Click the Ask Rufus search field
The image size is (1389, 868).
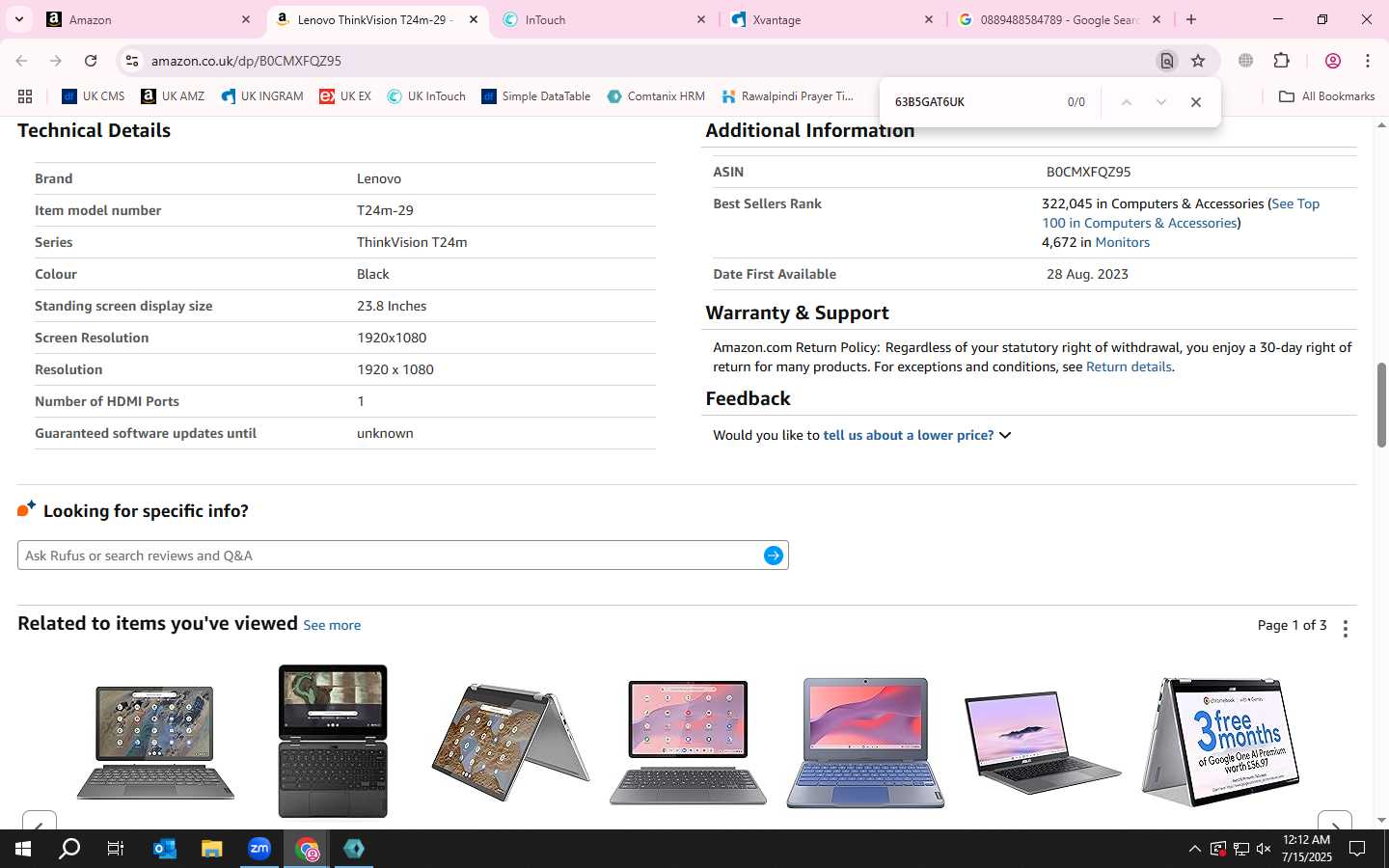point(391,556)
